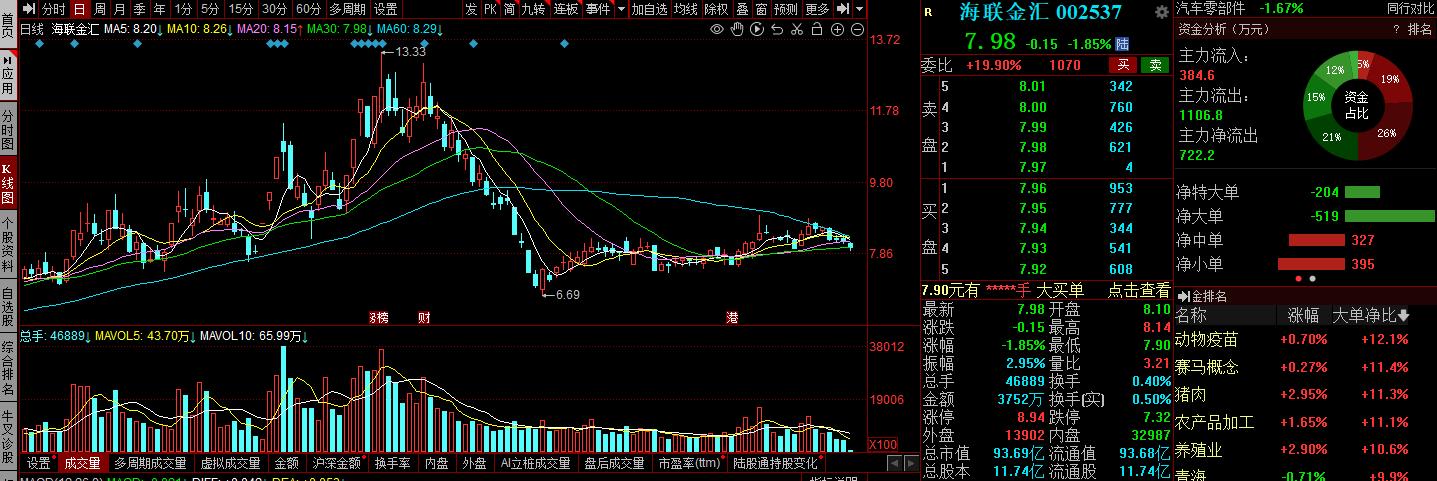Open the 更多 more menu
The width and height of the screenshot is (1437, 481).
click(817, 9)
